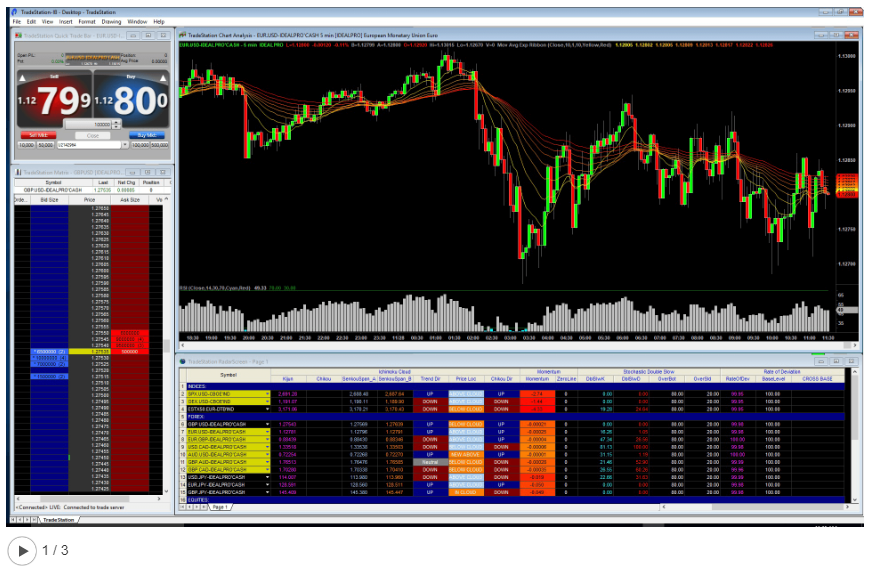This screenshot has height=574, width=869.
Task: Click the slideshow play button below screenshot
Action: tap(22, 551)
